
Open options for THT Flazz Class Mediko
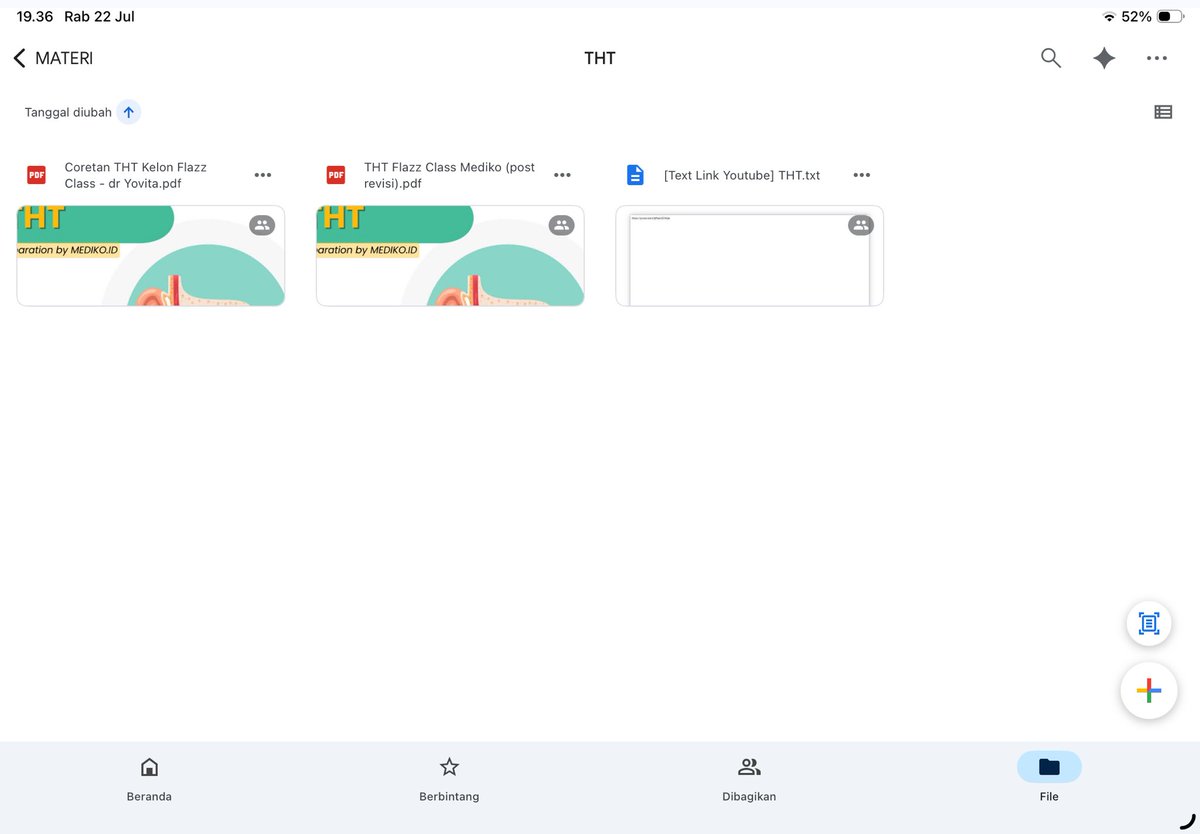(x=562, y=175)
